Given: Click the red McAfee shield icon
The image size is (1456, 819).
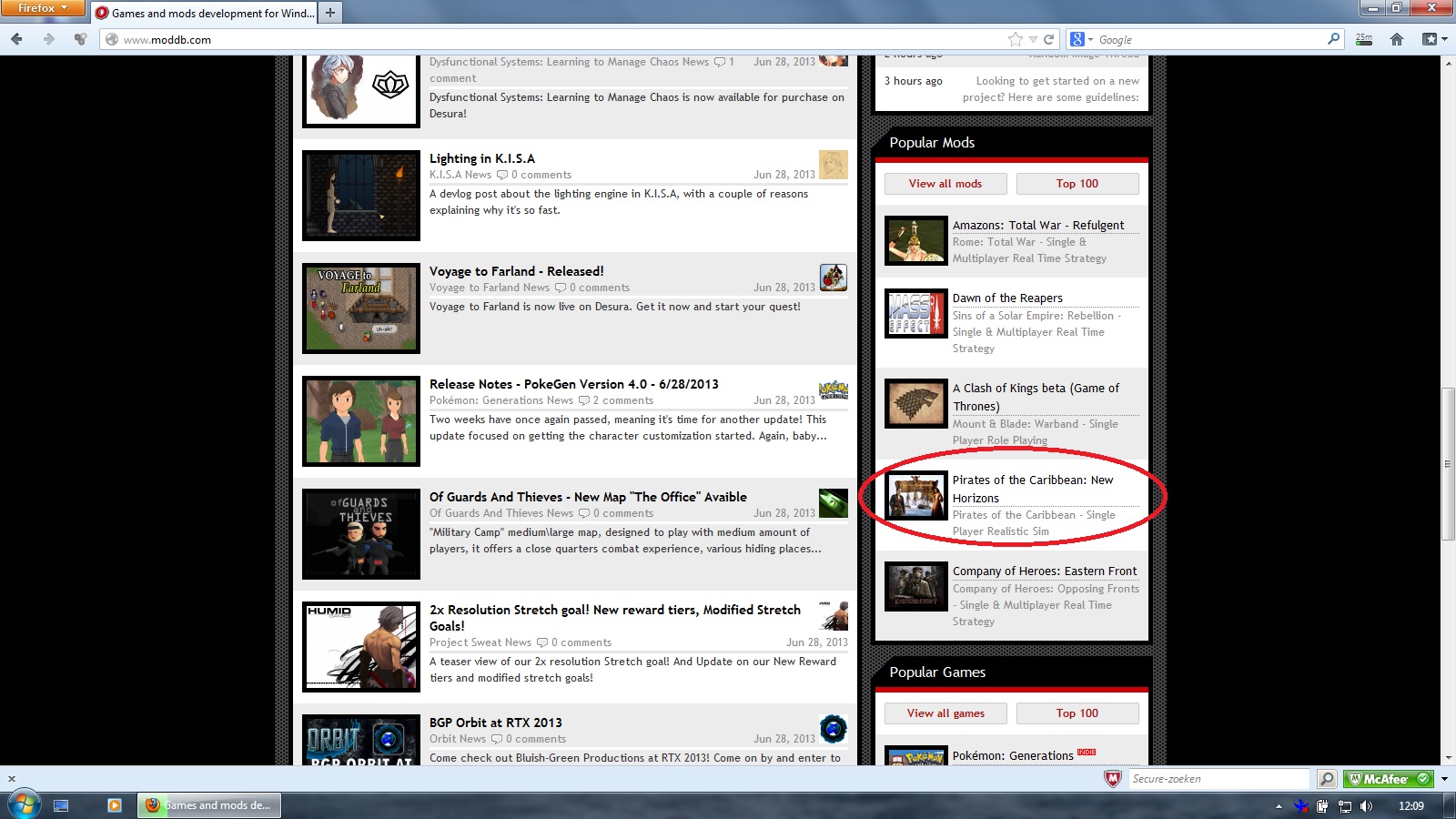Looking at the screenshot, I should click(1112, 779).
